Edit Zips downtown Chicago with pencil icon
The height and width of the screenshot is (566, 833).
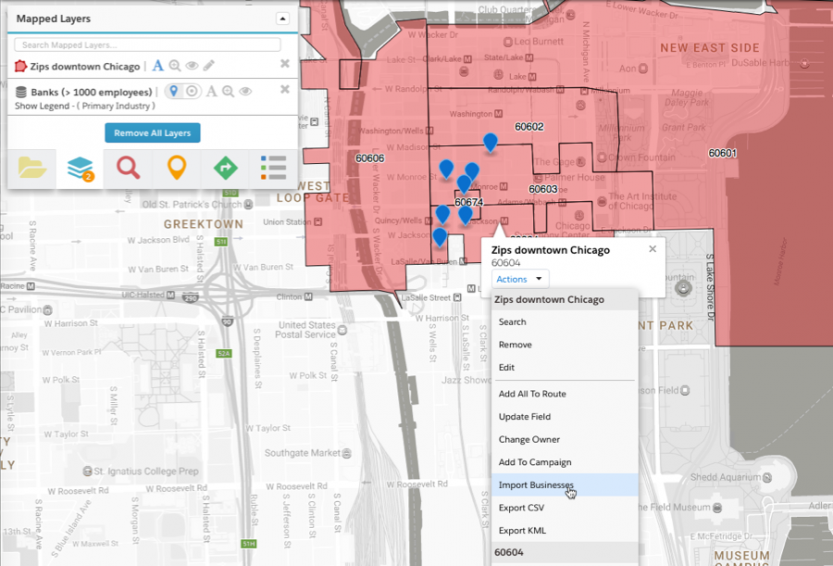point(209,65)
